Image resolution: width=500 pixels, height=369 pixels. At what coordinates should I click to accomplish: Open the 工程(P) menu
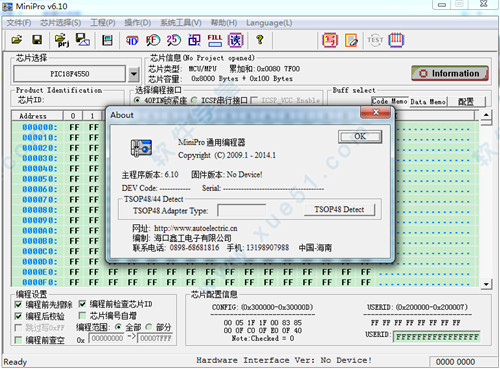click(x=103, y=23)
